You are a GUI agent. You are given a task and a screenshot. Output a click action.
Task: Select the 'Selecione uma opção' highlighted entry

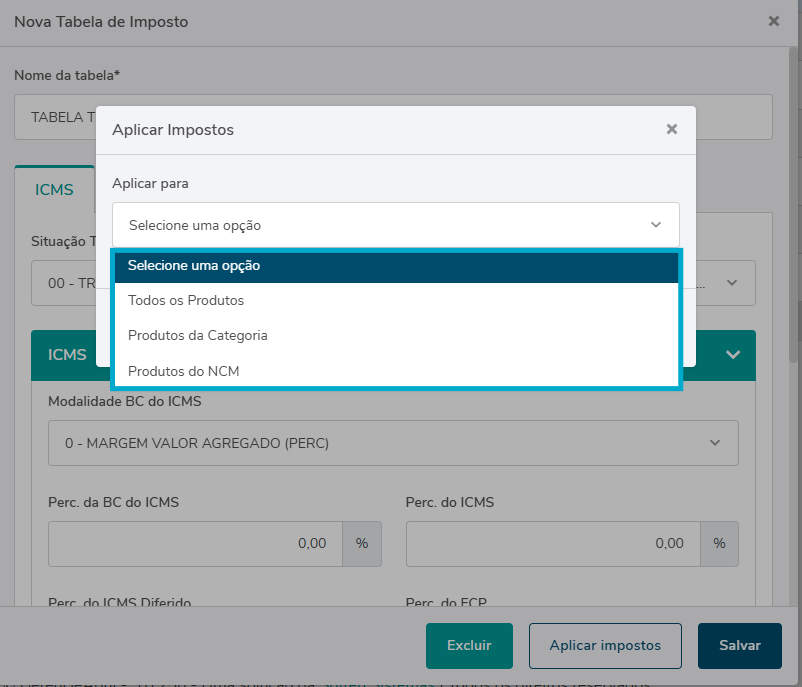pyautogui.click(x=194, y=266)
